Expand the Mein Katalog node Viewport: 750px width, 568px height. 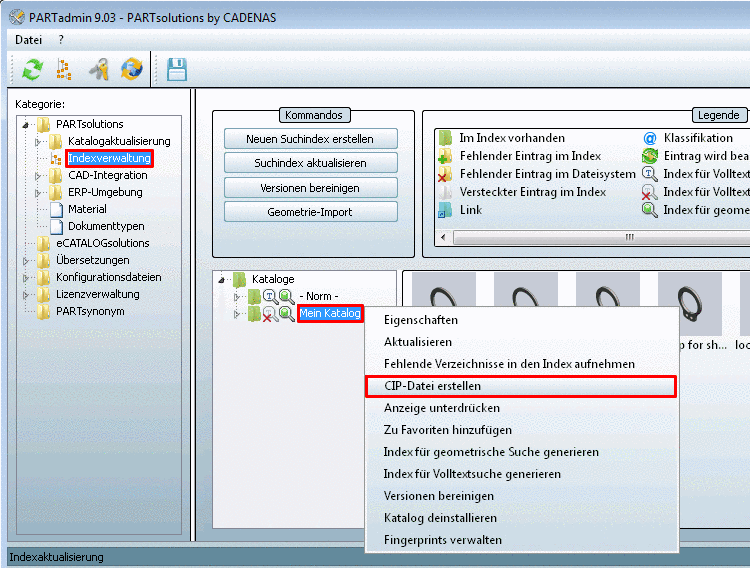pos(236,314)
